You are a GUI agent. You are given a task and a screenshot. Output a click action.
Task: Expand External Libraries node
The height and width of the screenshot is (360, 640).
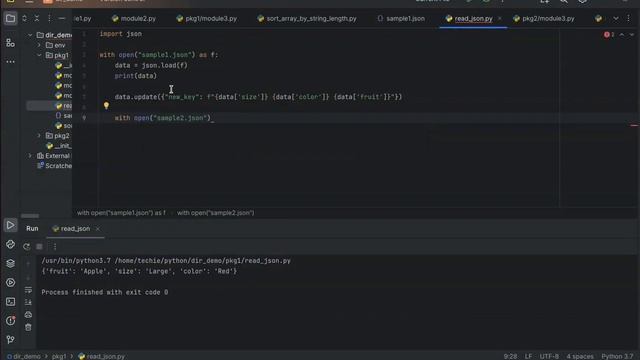point(30,156)
